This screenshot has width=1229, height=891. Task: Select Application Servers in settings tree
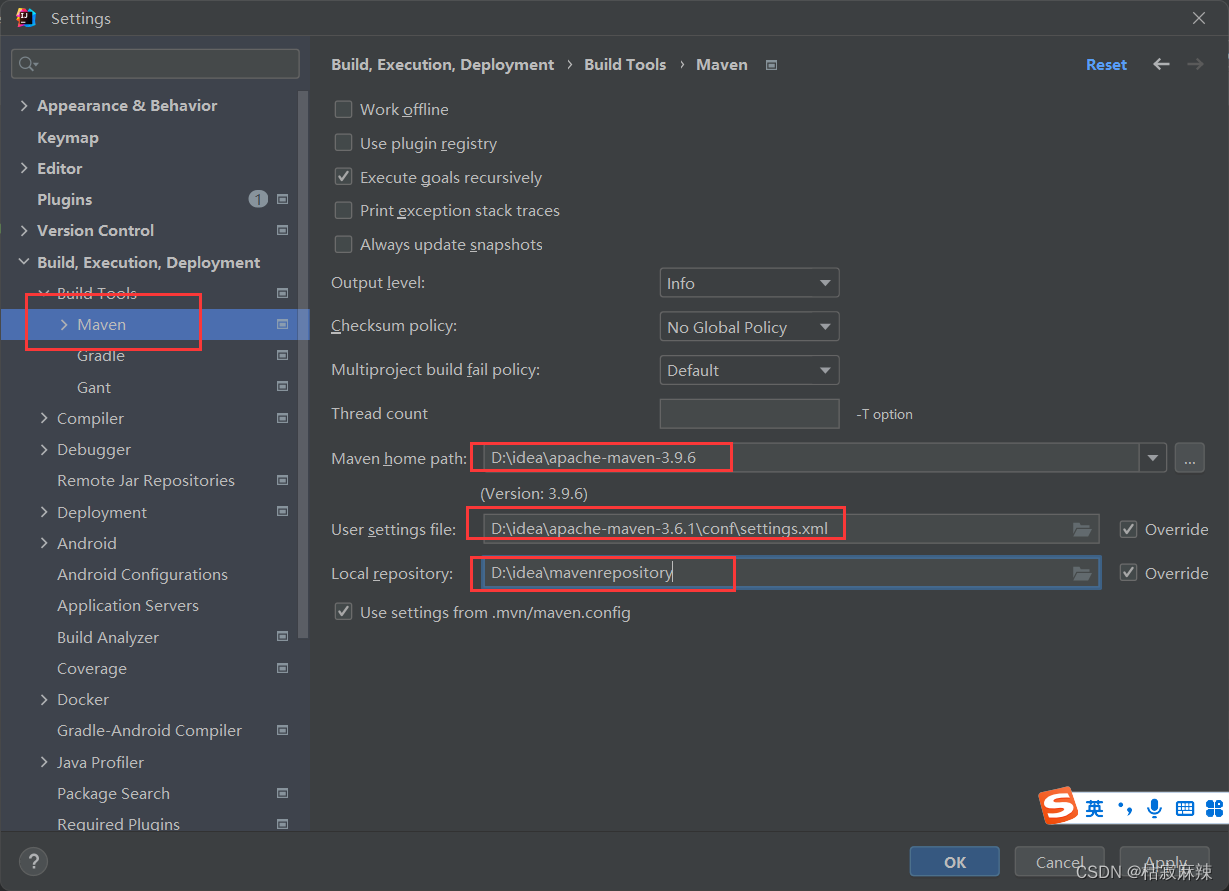pyautogui.click(x=128, y=605)
